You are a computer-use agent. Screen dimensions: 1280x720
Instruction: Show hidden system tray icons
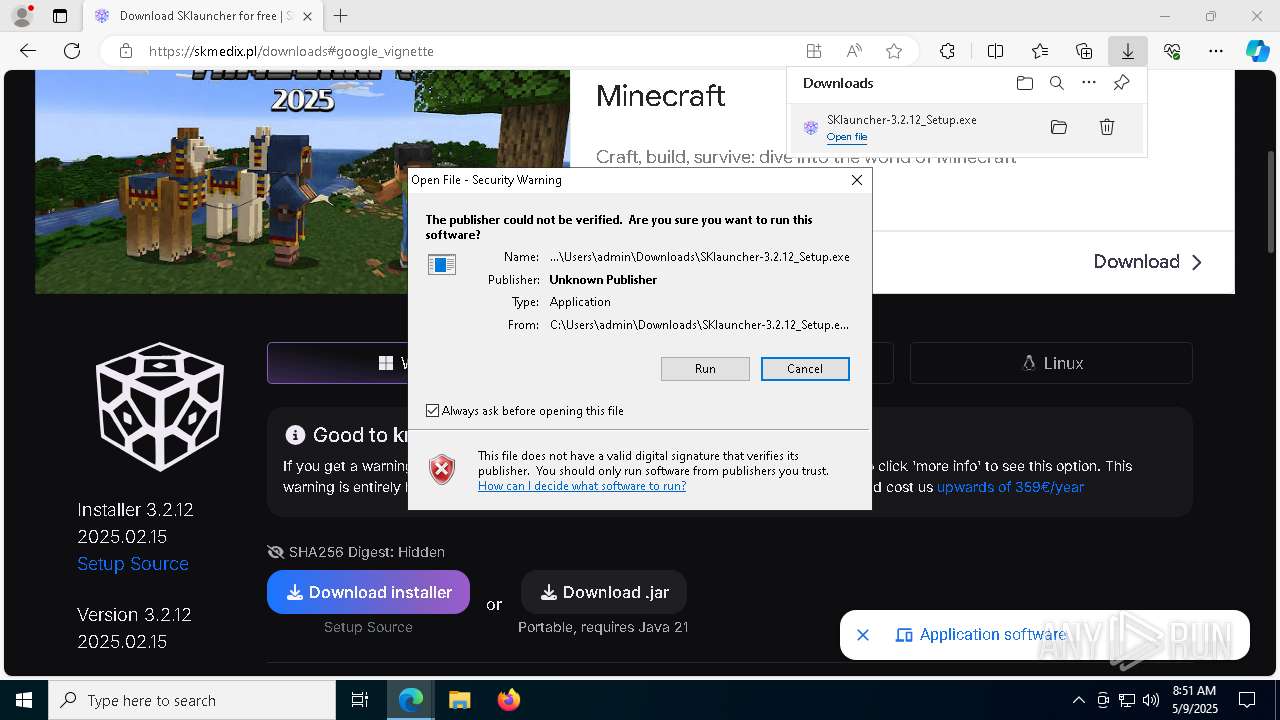(x=1078, y=700)
